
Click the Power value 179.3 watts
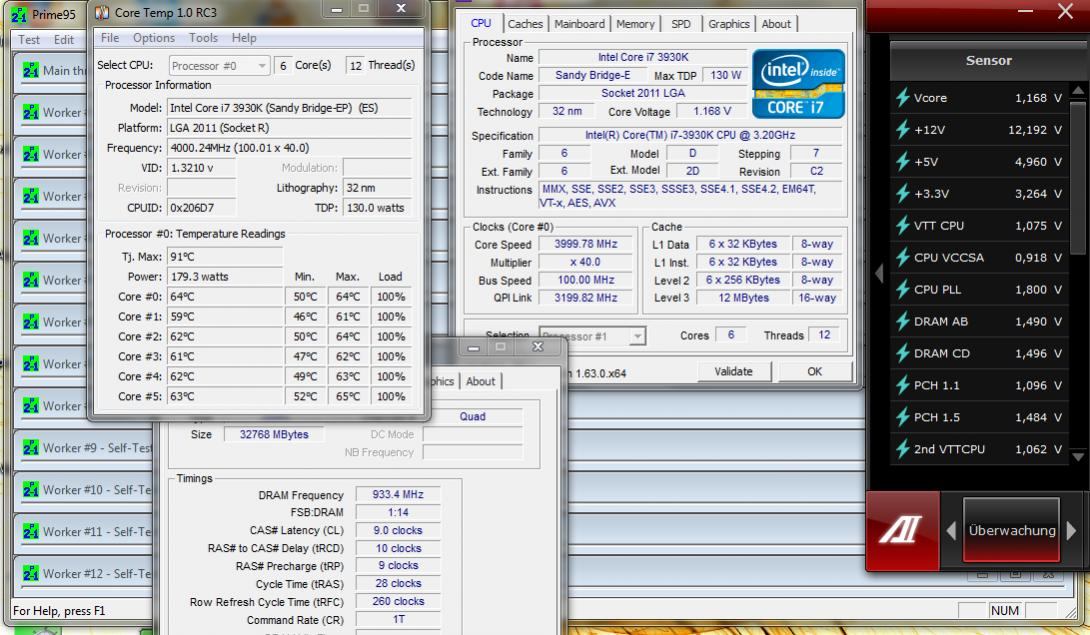click(x=225, y=276)
